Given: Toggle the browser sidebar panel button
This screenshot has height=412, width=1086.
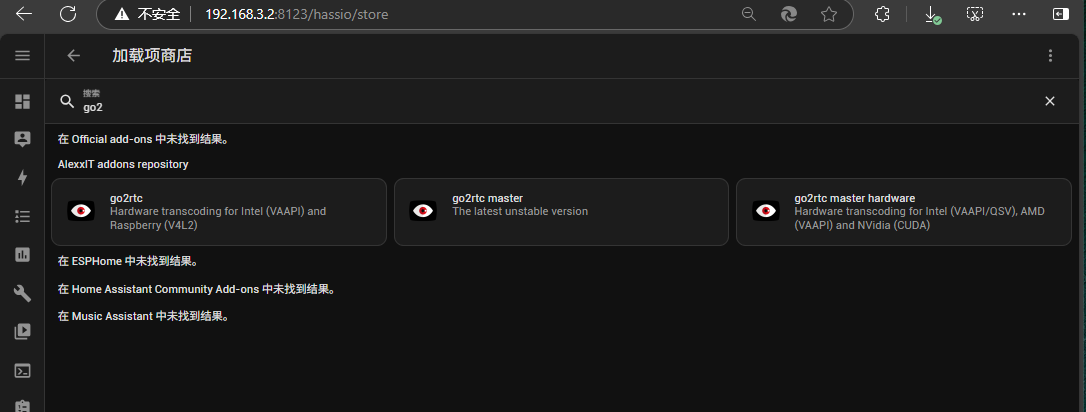Looking at the screenshot, I should click(x=1061, y=14).
